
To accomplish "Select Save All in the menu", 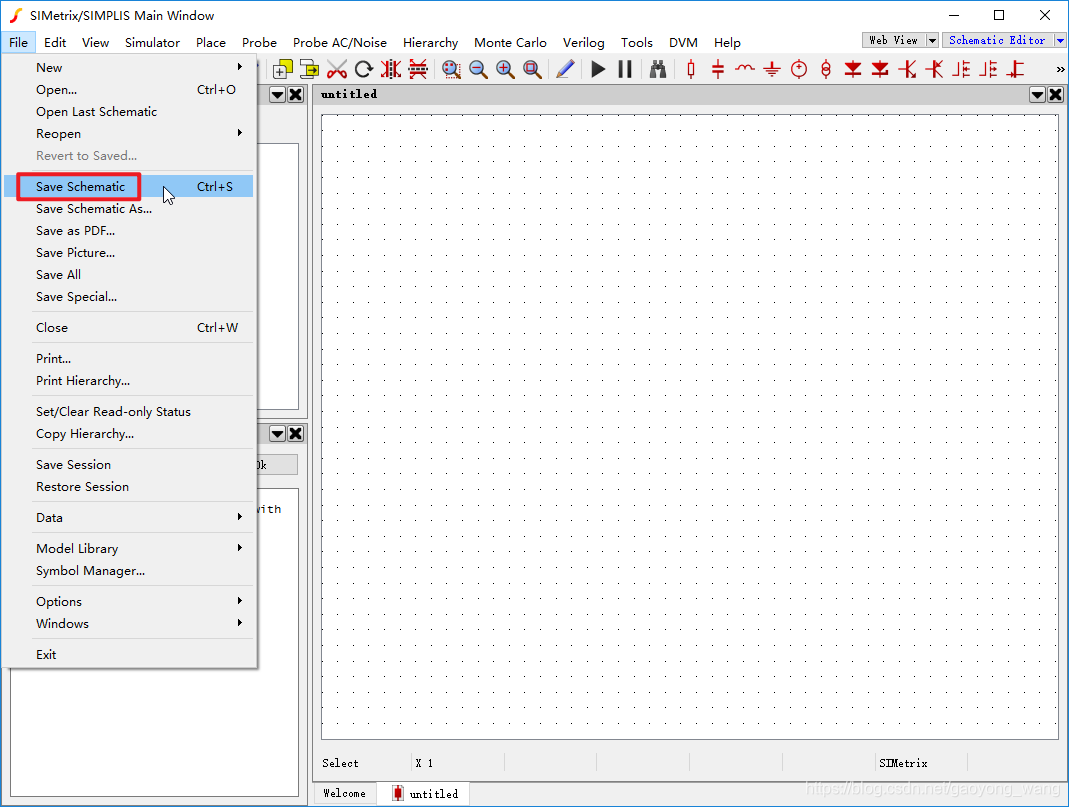I will click(x=129, y=275).
